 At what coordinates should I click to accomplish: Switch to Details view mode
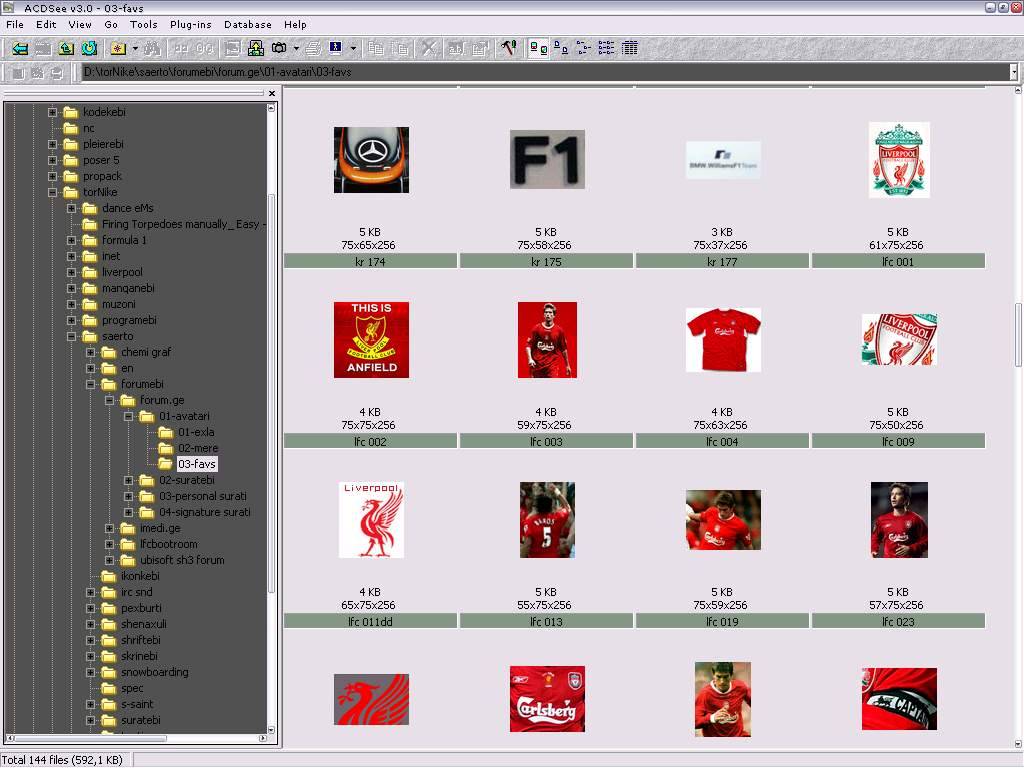(x=630, y=48)
